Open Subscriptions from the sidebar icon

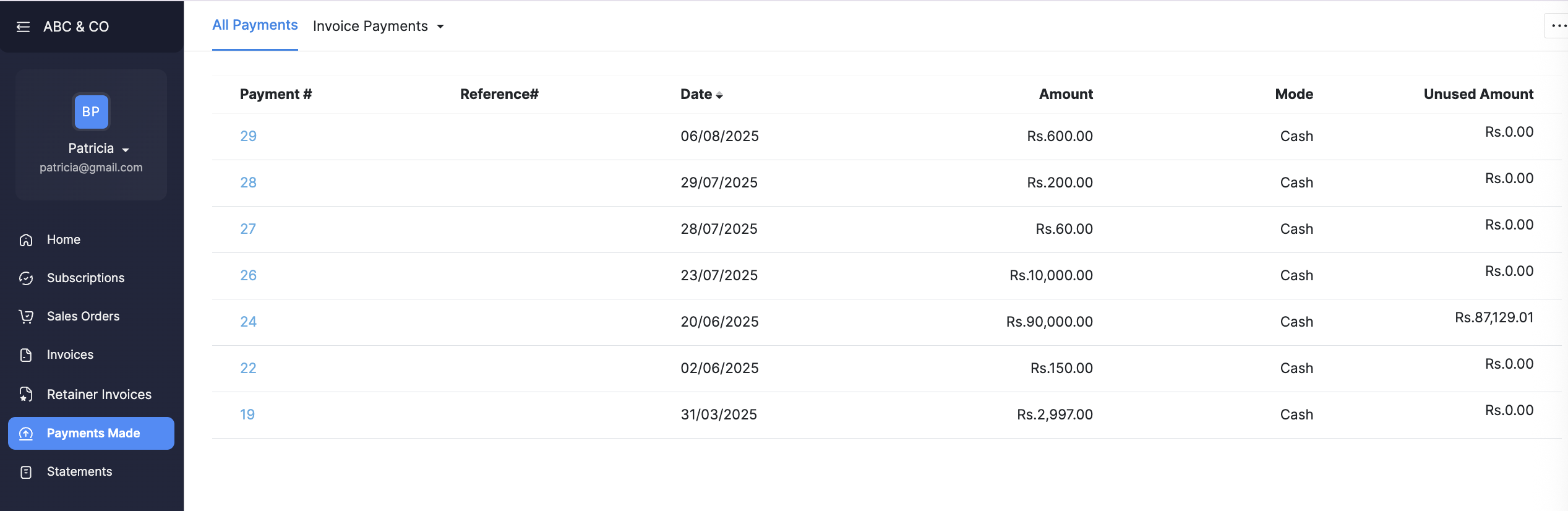[25, 278]
